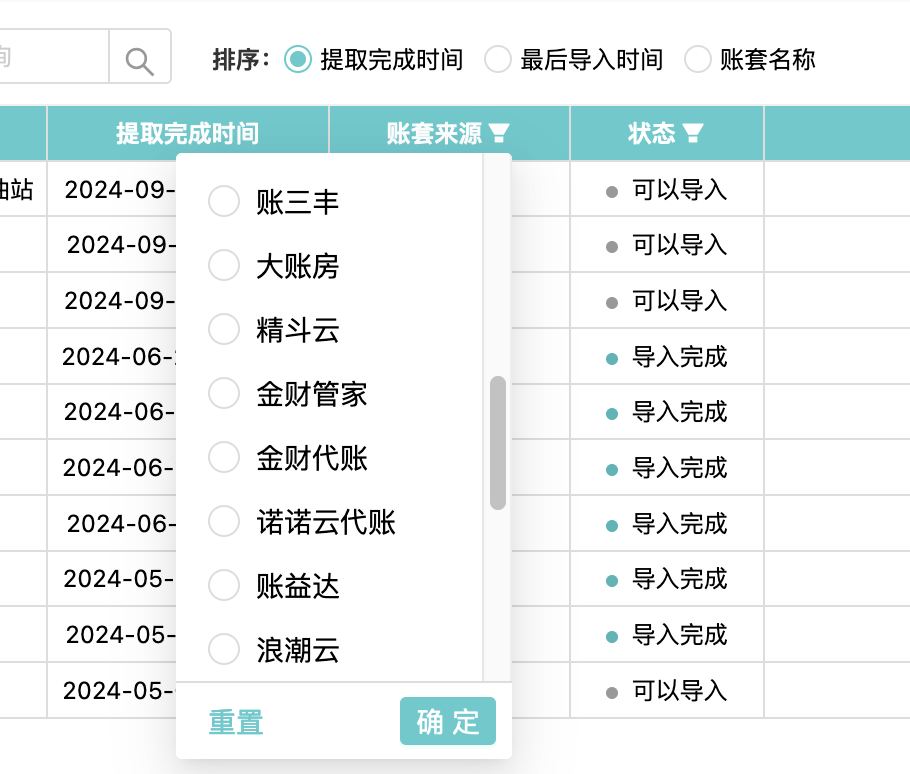The width and height of the screenshot is (910, 774).
Task: Click the 提取完成时间 column header
Action: point(187,133)
